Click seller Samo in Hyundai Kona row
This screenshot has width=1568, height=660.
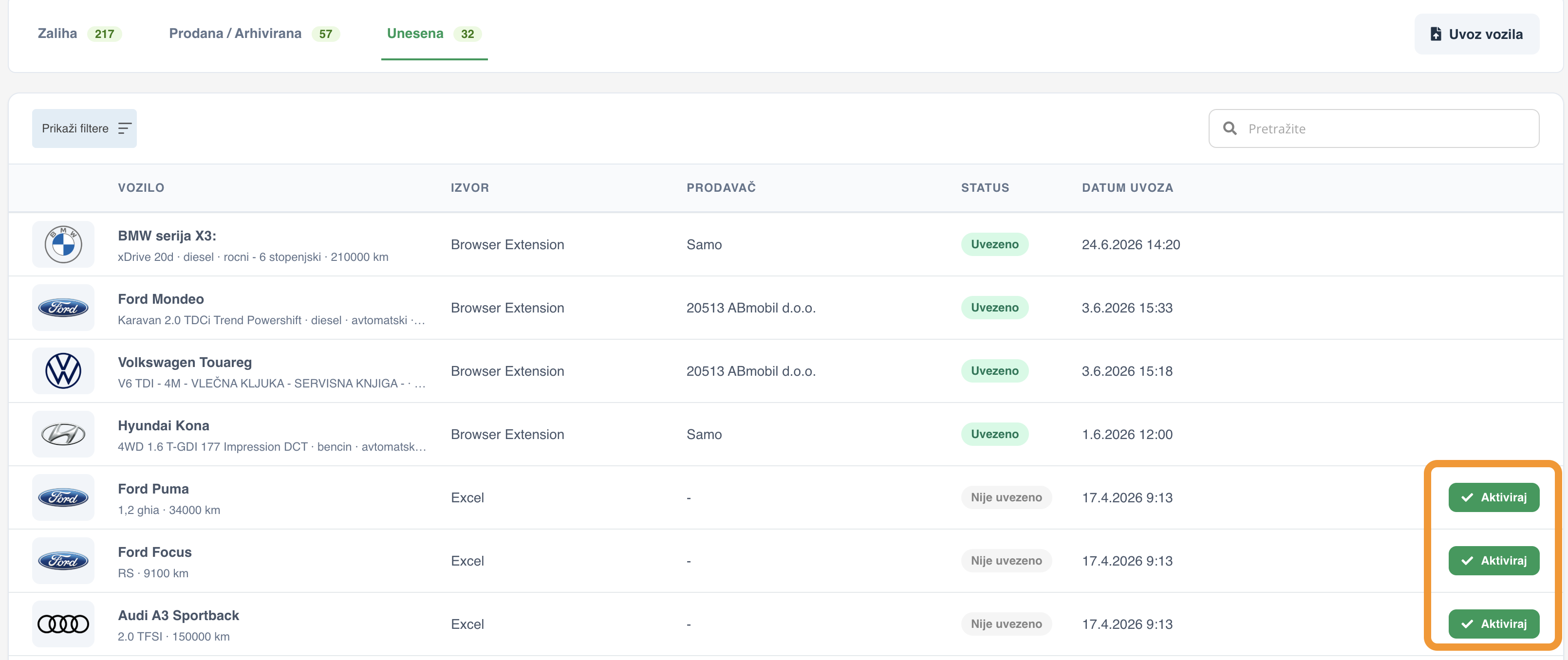point(704,434)
